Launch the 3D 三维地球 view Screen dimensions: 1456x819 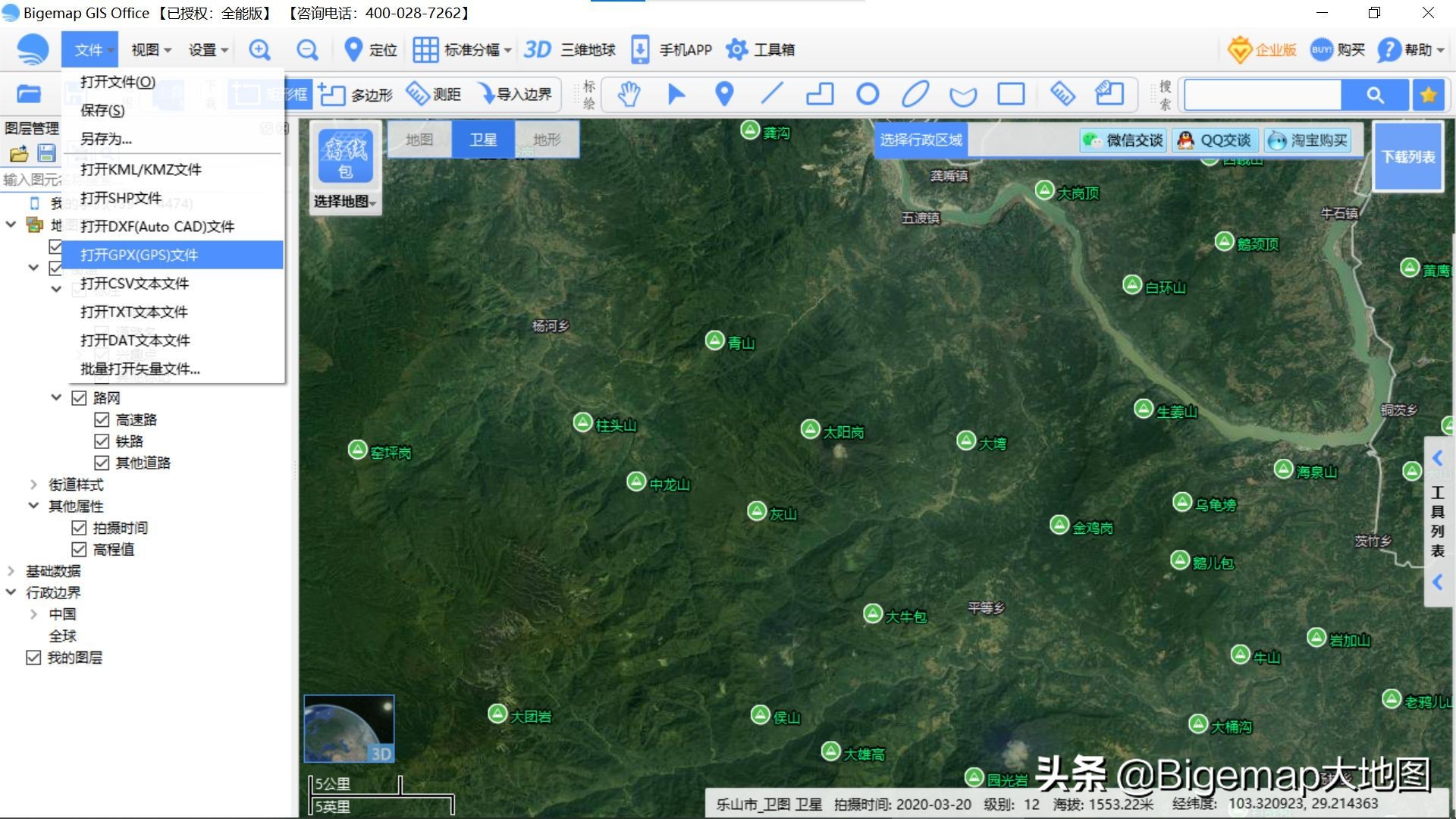click(570, 50)
